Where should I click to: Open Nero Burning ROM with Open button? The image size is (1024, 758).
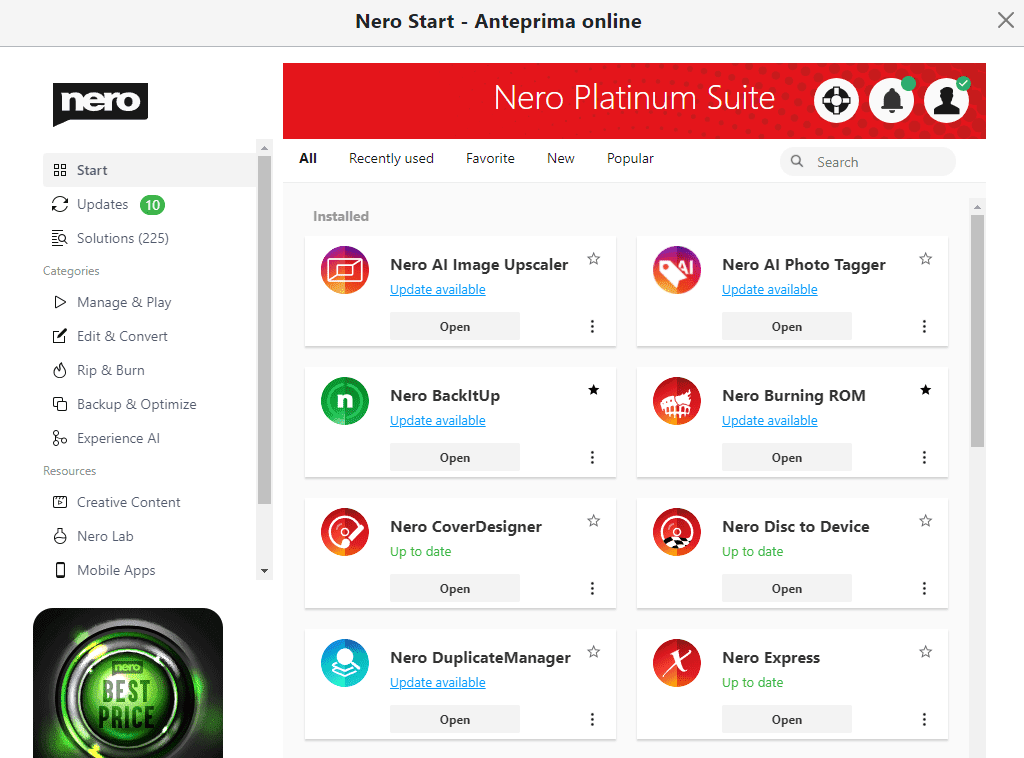pyautogui.click(x=786, y=458)
